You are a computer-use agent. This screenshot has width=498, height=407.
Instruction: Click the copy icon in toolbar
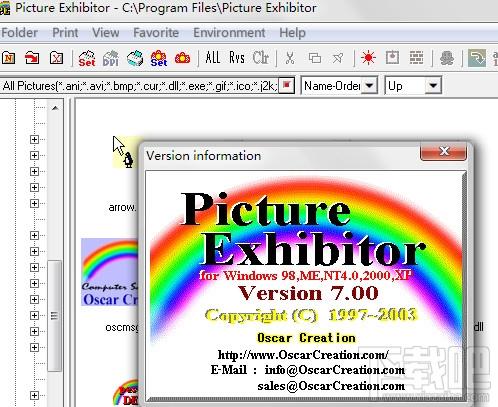(315, 58)
